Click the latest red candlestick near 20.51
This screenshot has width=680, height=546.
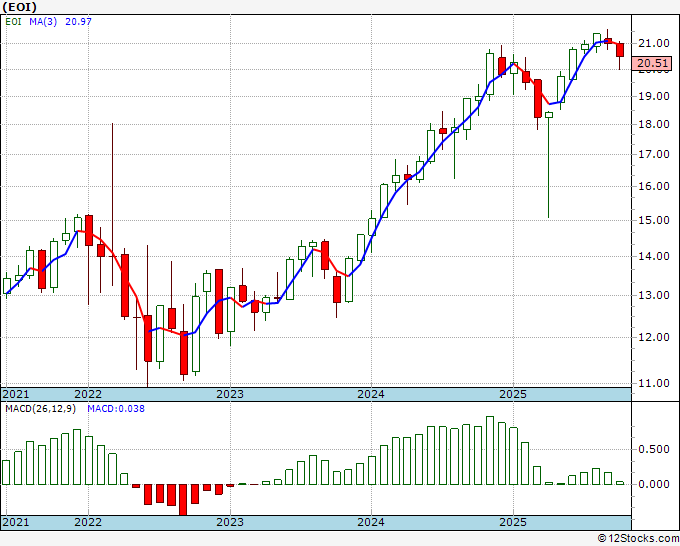pyautogui.click(x=620, y=50)
